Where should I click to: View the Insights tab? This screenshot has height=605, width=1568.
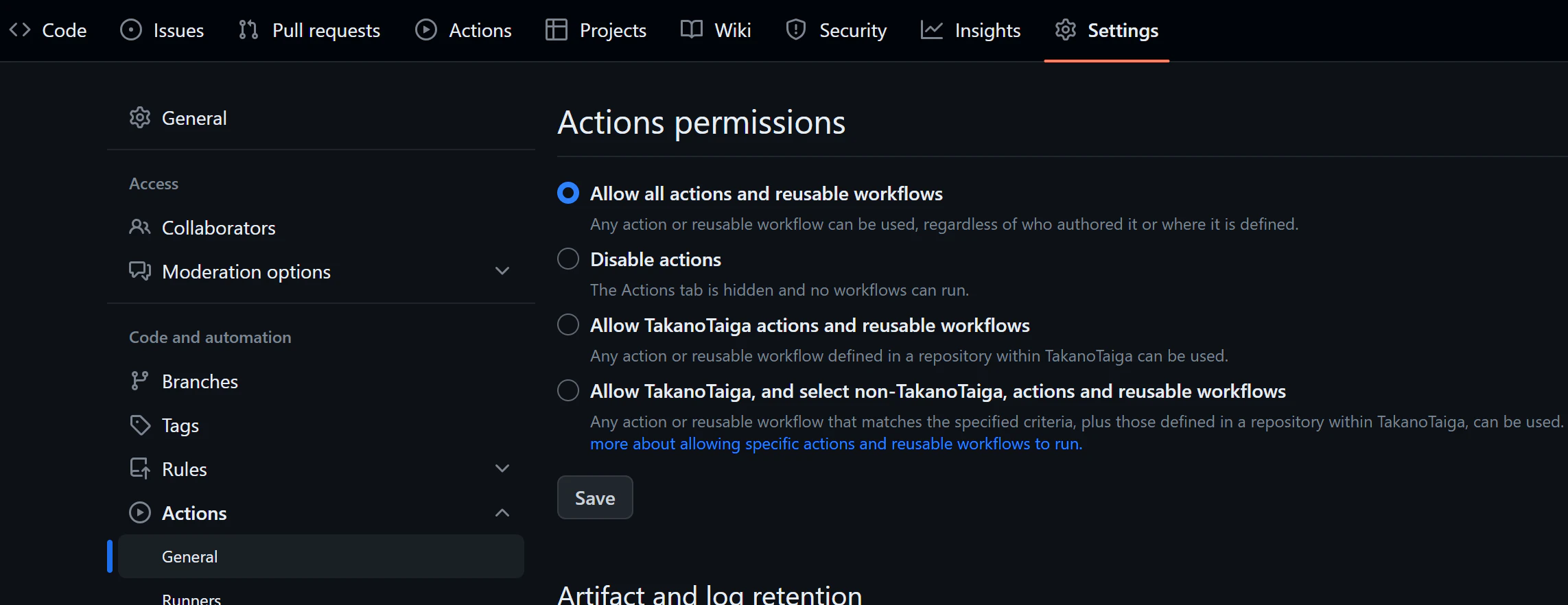(x=971, y=30)
